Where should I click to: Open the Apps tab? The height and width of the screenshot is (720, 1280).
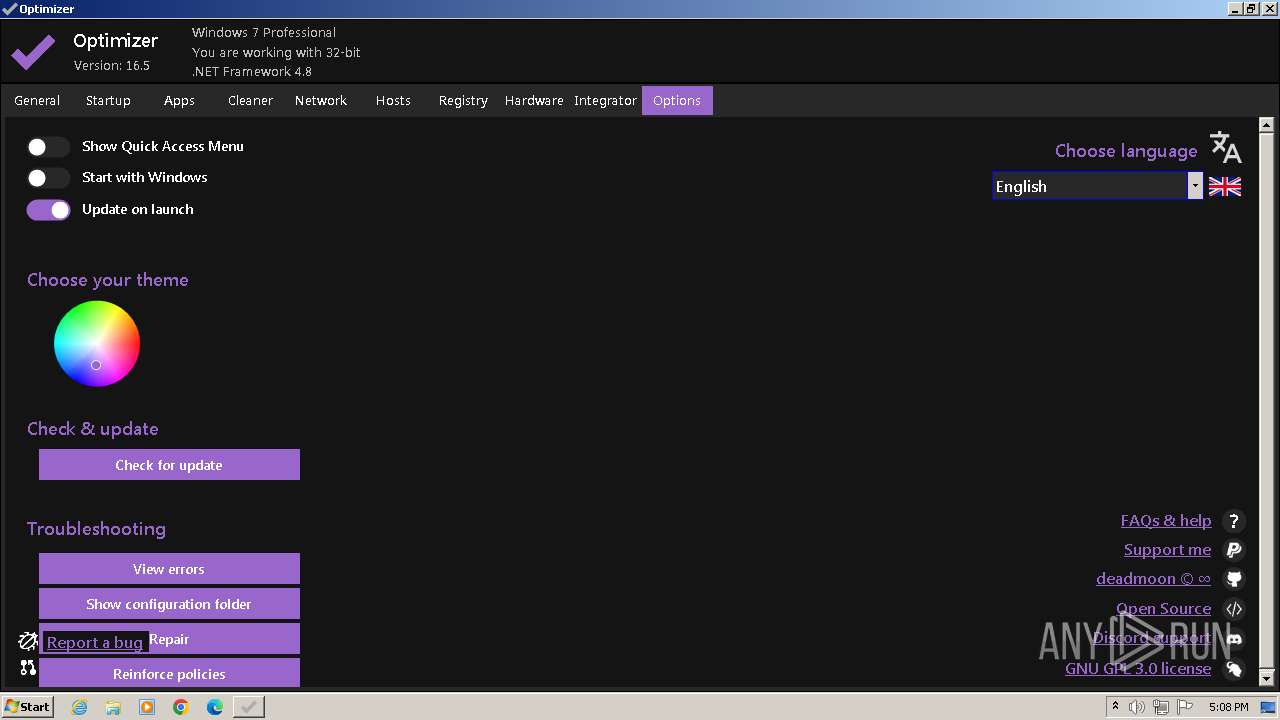(179, 100)
